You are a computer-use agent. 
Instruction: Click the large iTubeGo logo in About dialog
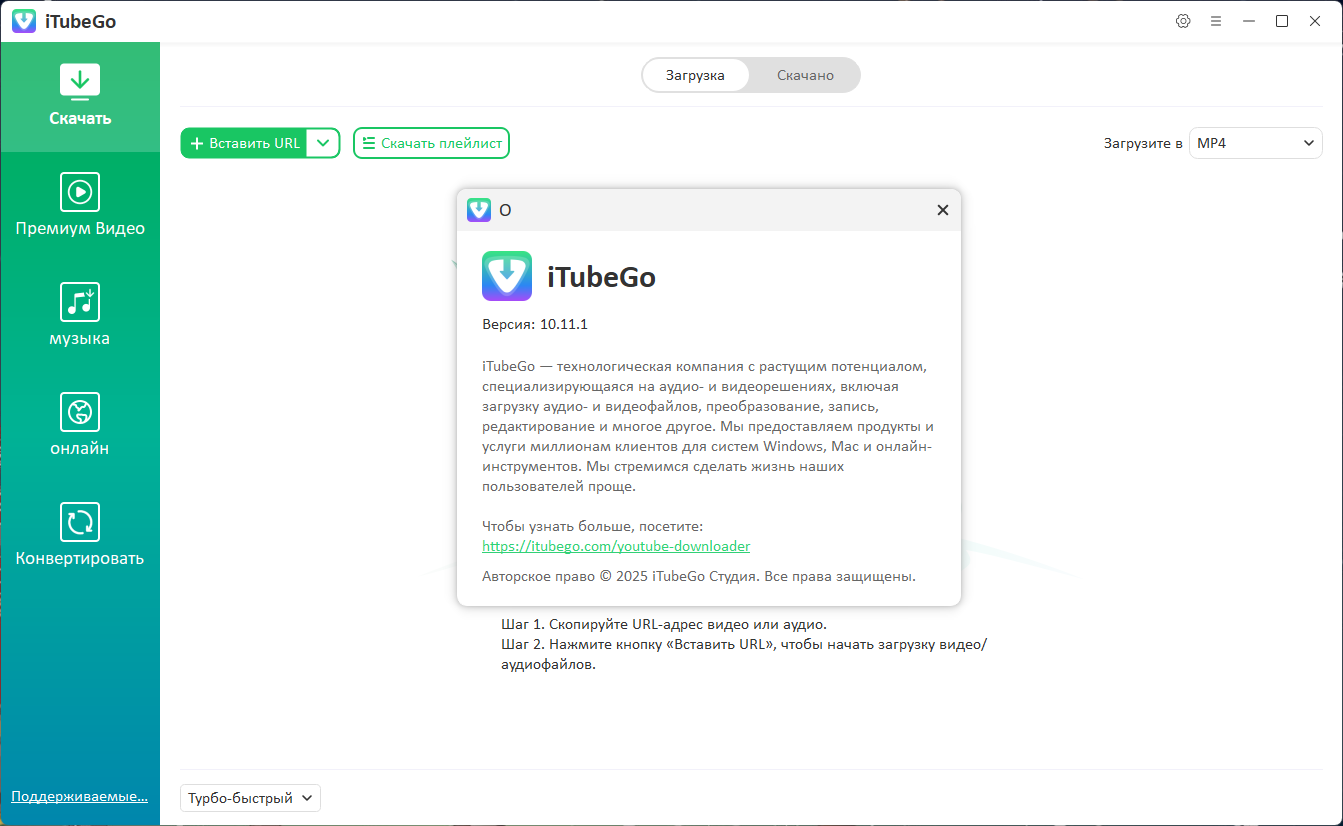pyautogui.click(x=507, y=276)
